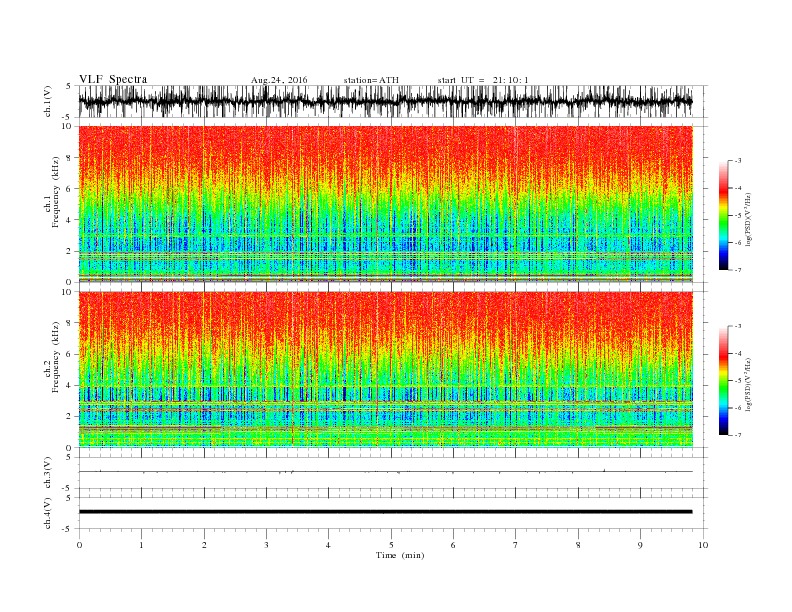Viewport: 792px width, 612px height.
Task: Click the "4" kHz tick of ch.1 spectrogram
Action: pyautogui.click(x=70, y=220)
